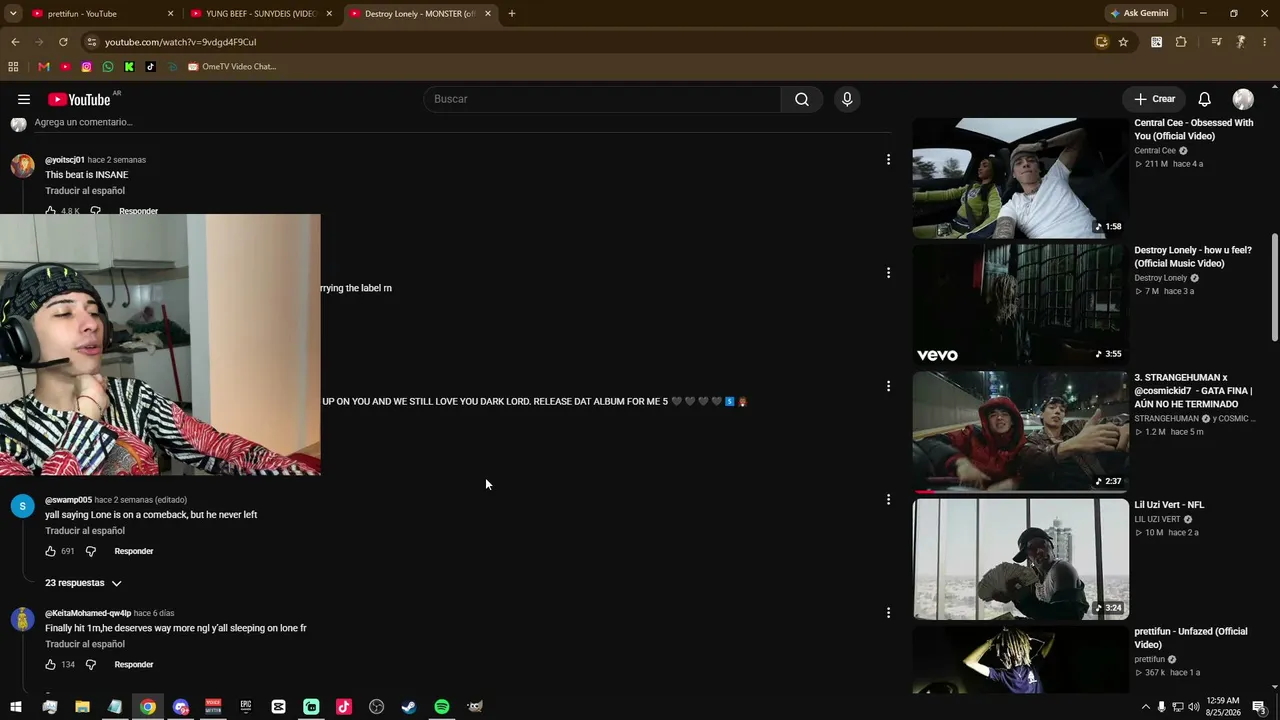The height and width of the screenshot is (720, 1280).
Task: Click the Buscar search field
Action: pos(602,99)
